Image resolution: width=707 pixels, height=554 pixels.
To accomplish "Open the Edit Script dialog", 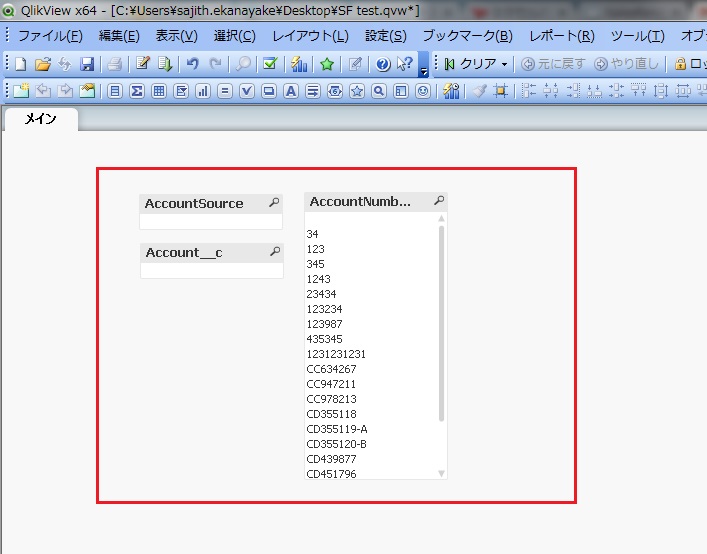I will [x=143, y=64].
